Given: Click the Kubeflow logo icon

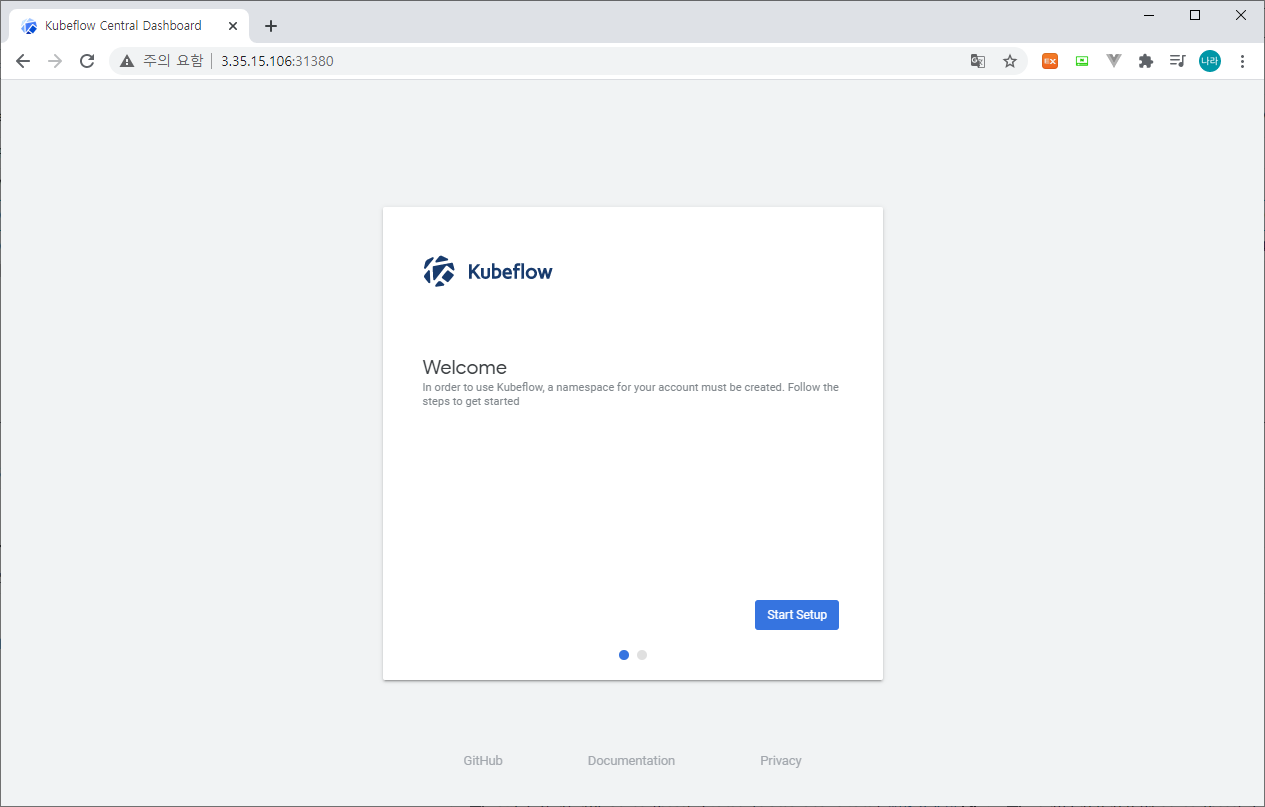Looking at the screenshot, I should (x=439, y=271).
